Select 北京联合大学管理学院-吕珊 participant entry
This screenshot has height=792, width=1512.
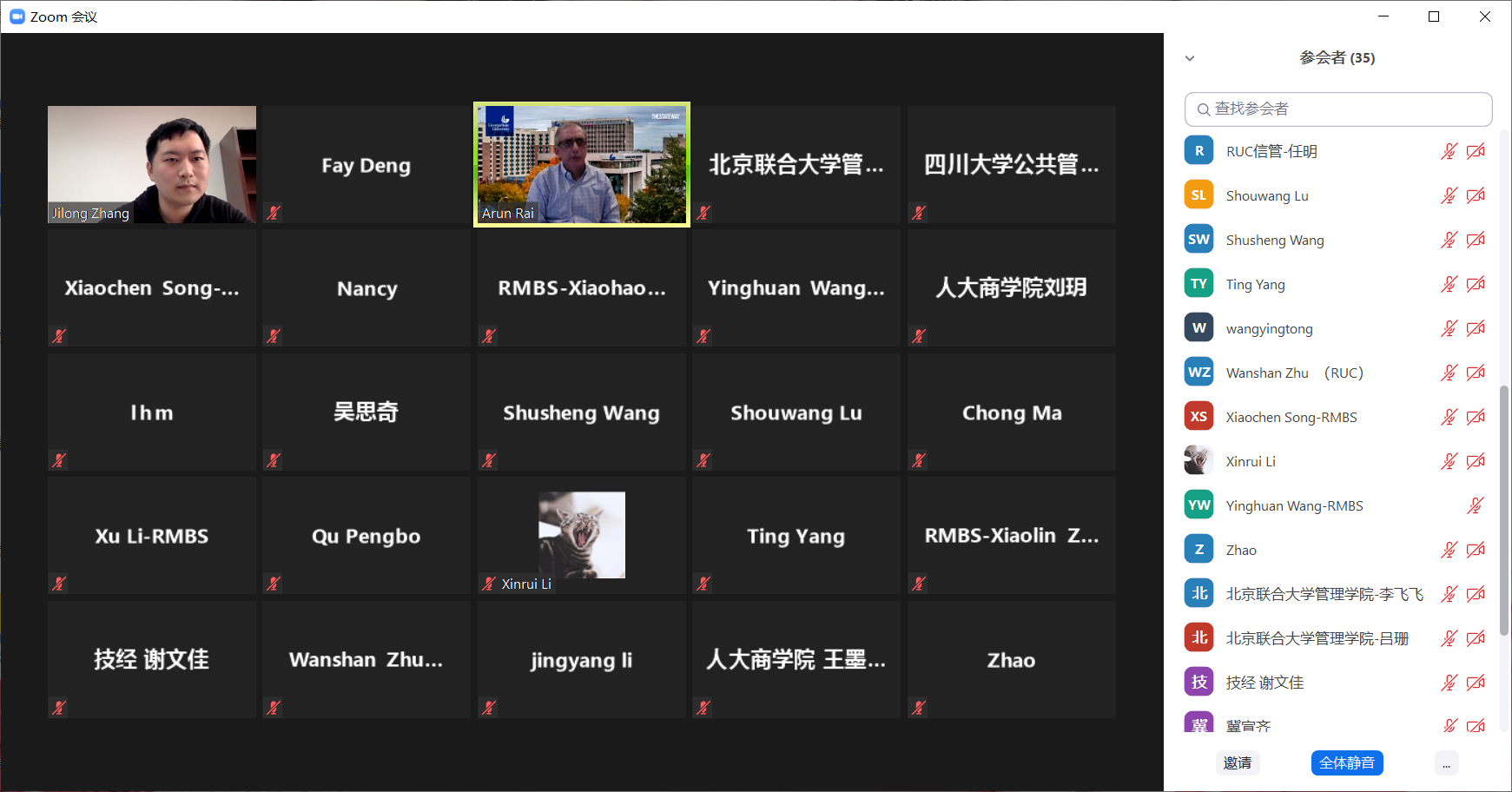[1317, 639]
